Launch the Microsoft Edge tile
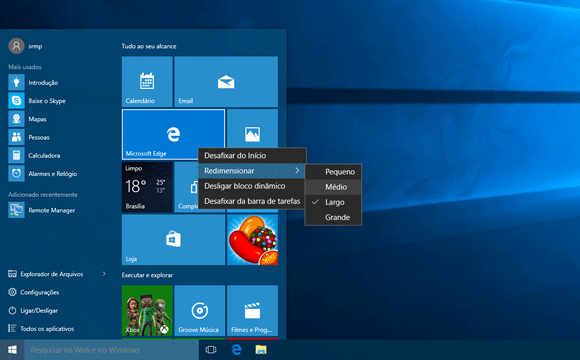Image resolution: width=580 pixels, height=360 pixels. coord(173,135)
